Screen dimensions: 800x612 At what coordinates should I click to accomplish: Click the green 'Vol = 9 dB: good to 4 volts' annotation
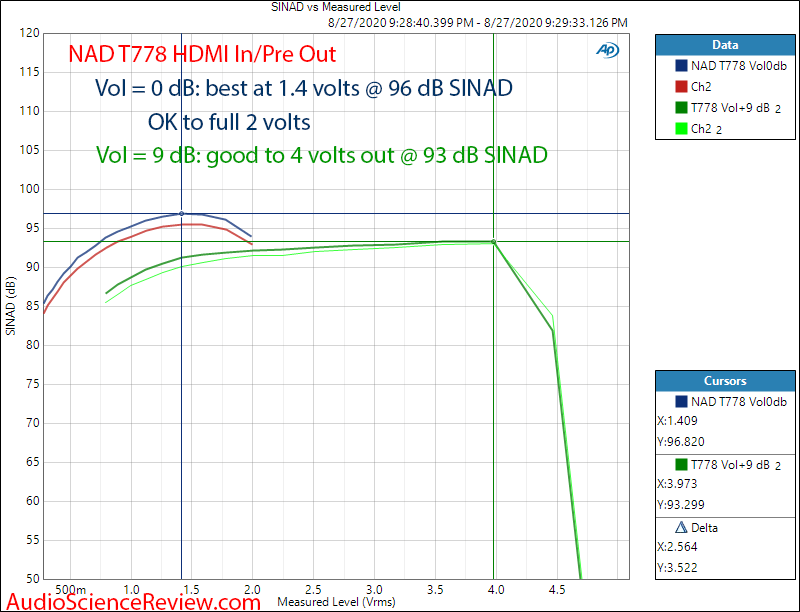[x=322, y=155]
